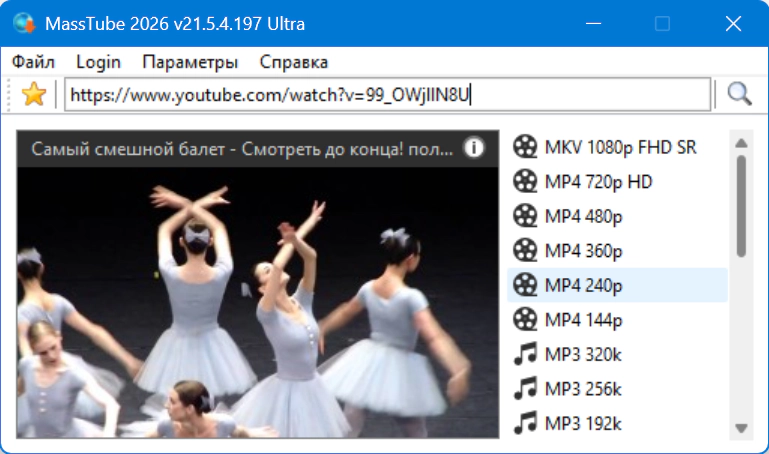The height and width of the screenshot is (454, 769).
Task: Click the format list scroll up arrow
Action: [x=741, y=143]
